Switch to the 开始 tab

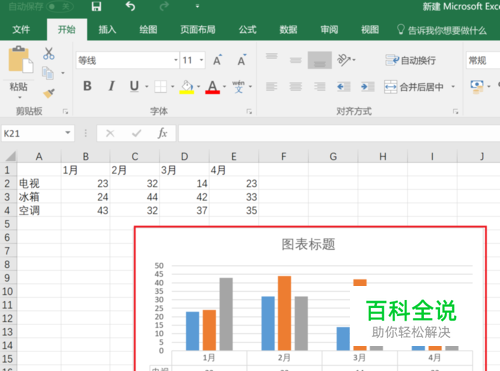(x=67, y=30)
